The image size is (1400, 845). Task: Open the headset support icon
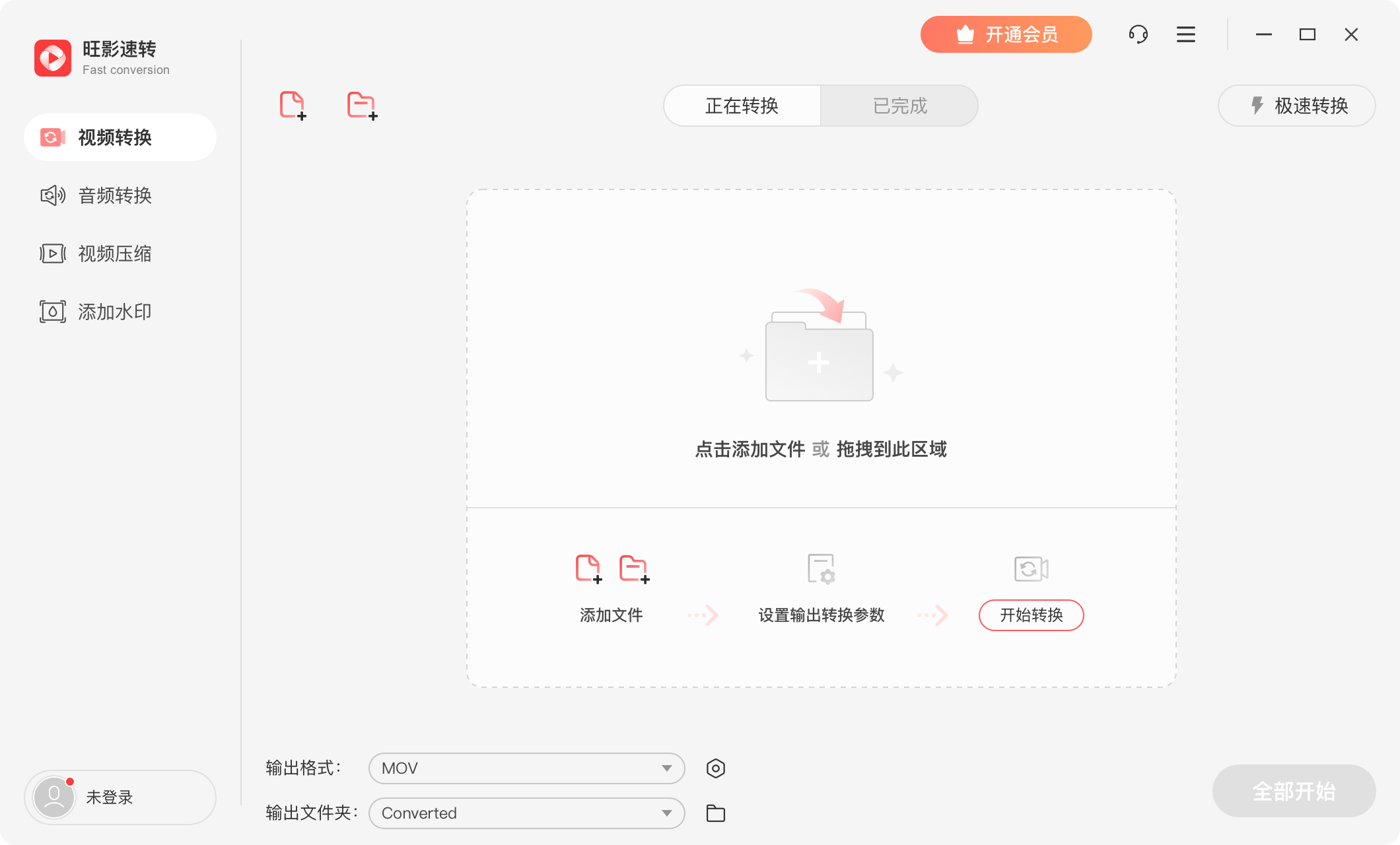pos(1138,34)
